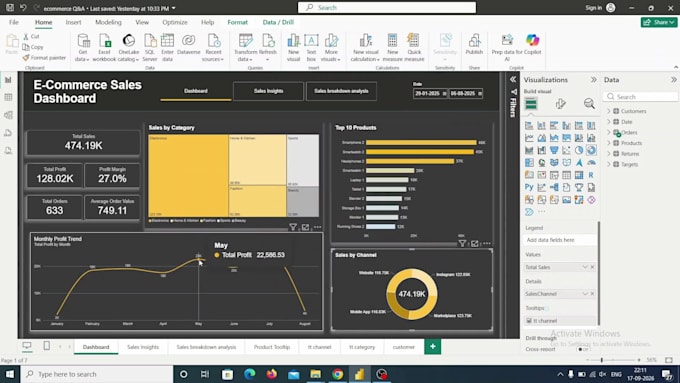Undo the last action
This screenshot has height=383, width=680.
[23, 8]
